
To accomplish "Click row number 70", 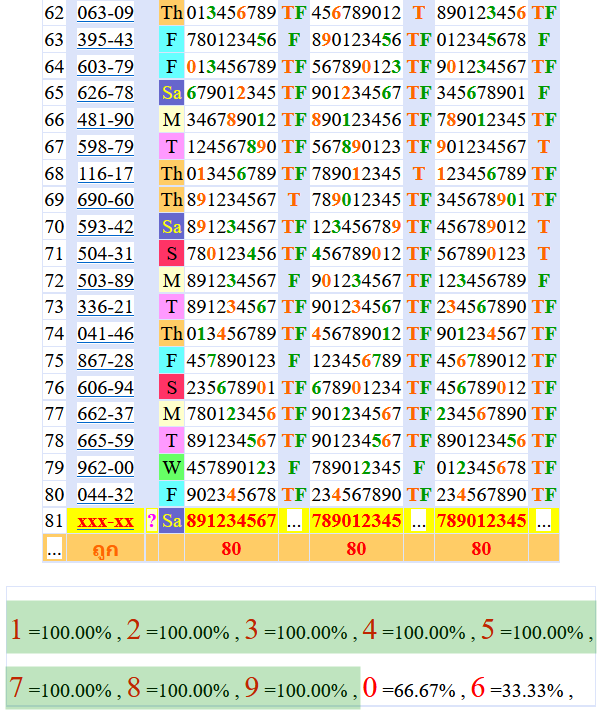I will point(54,227).
